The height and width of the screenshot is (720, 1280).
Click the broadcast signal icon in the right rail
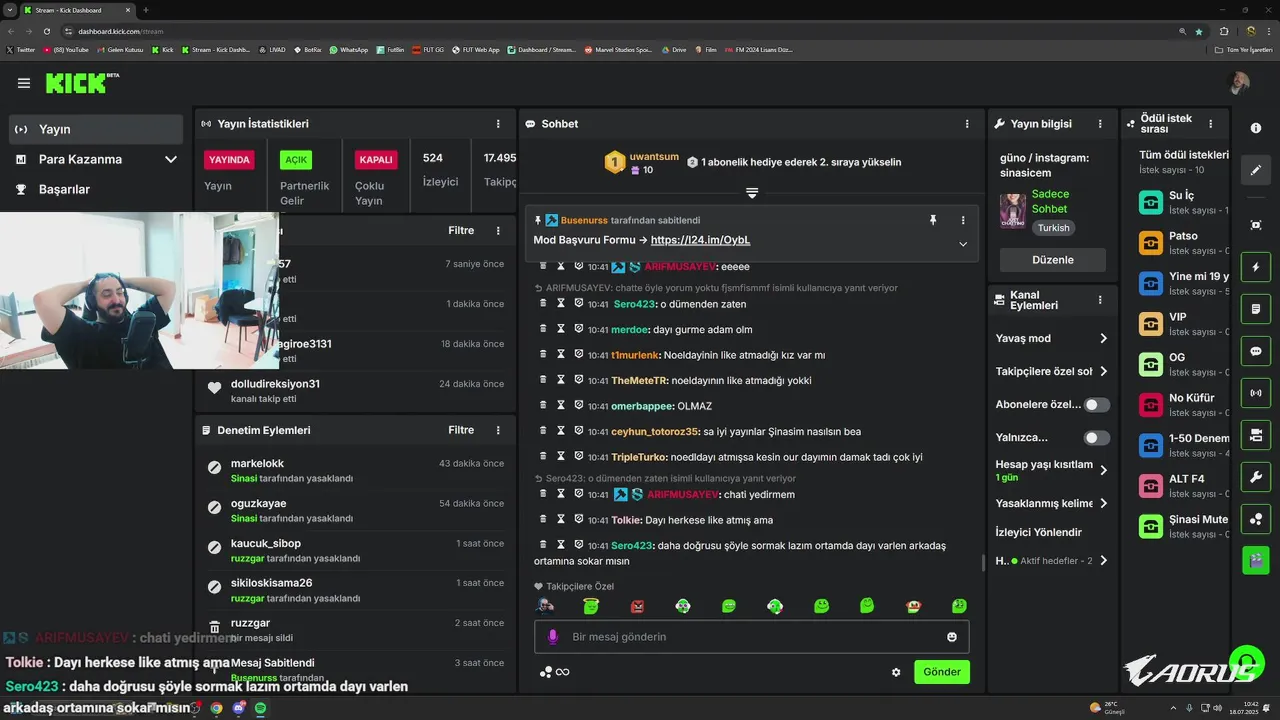point(1256,393)
